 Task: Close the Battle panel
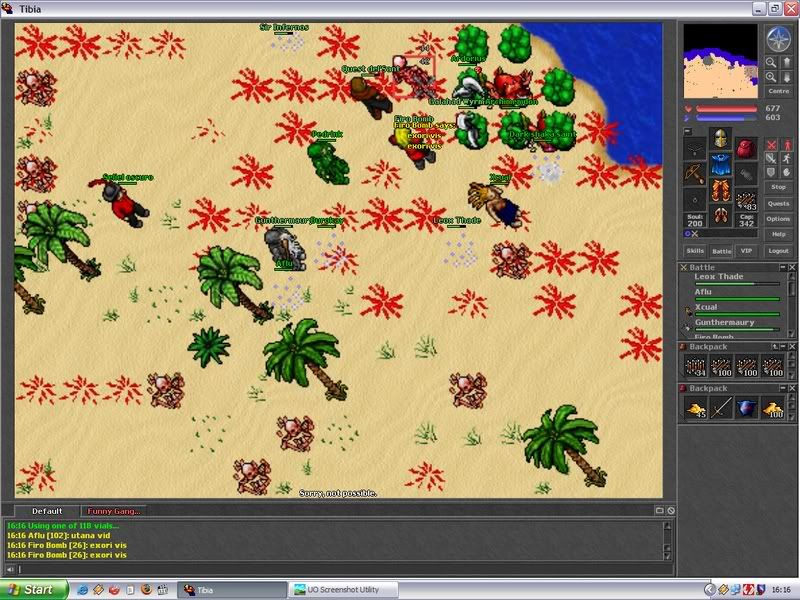coord(792,267)
